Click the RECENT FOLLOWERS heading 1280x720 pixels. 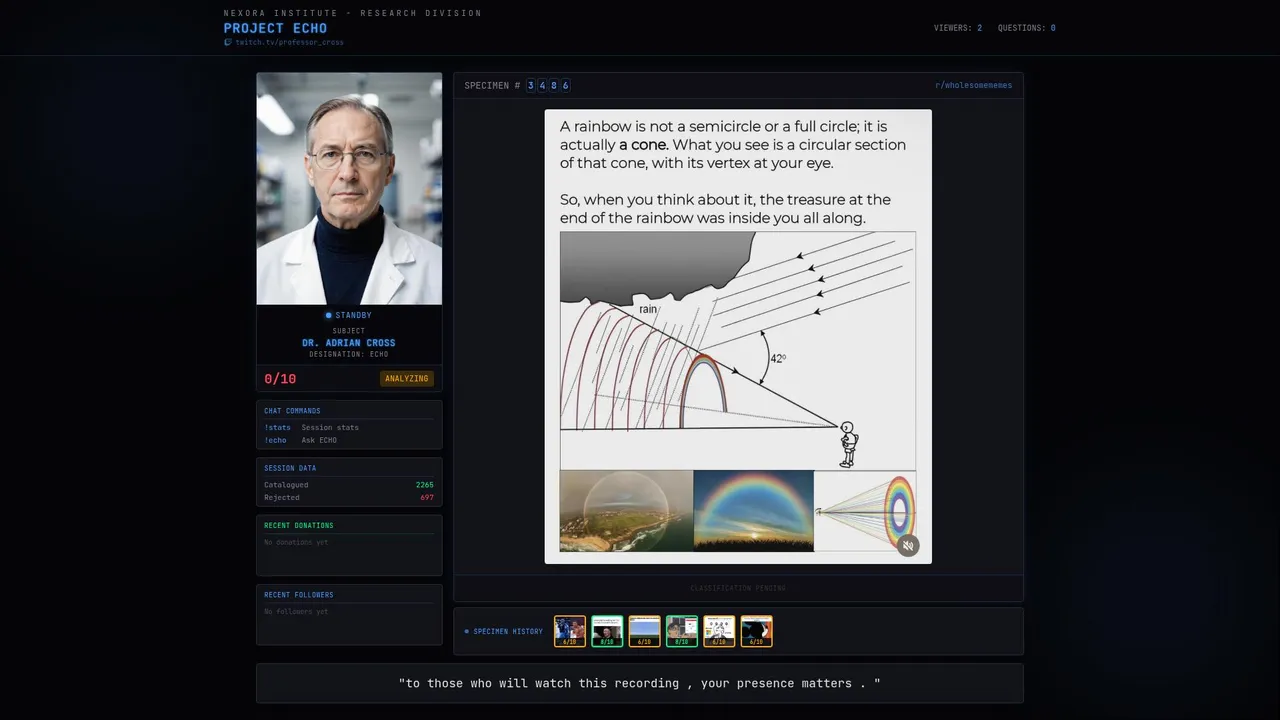point(299,595)
